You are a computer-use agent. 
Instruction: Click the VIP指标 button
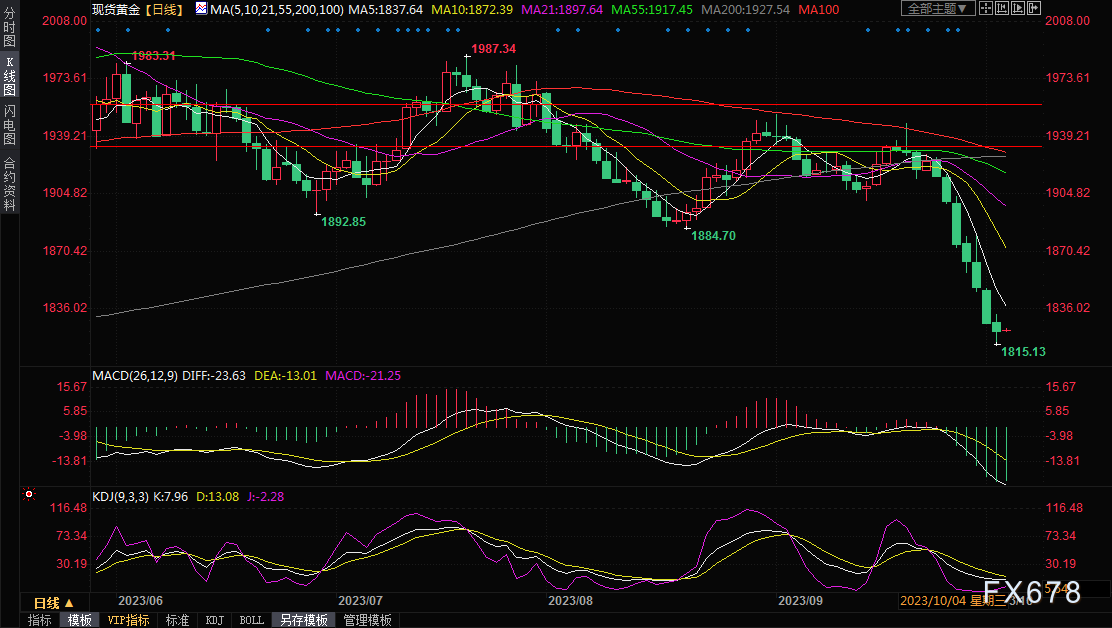128,620
